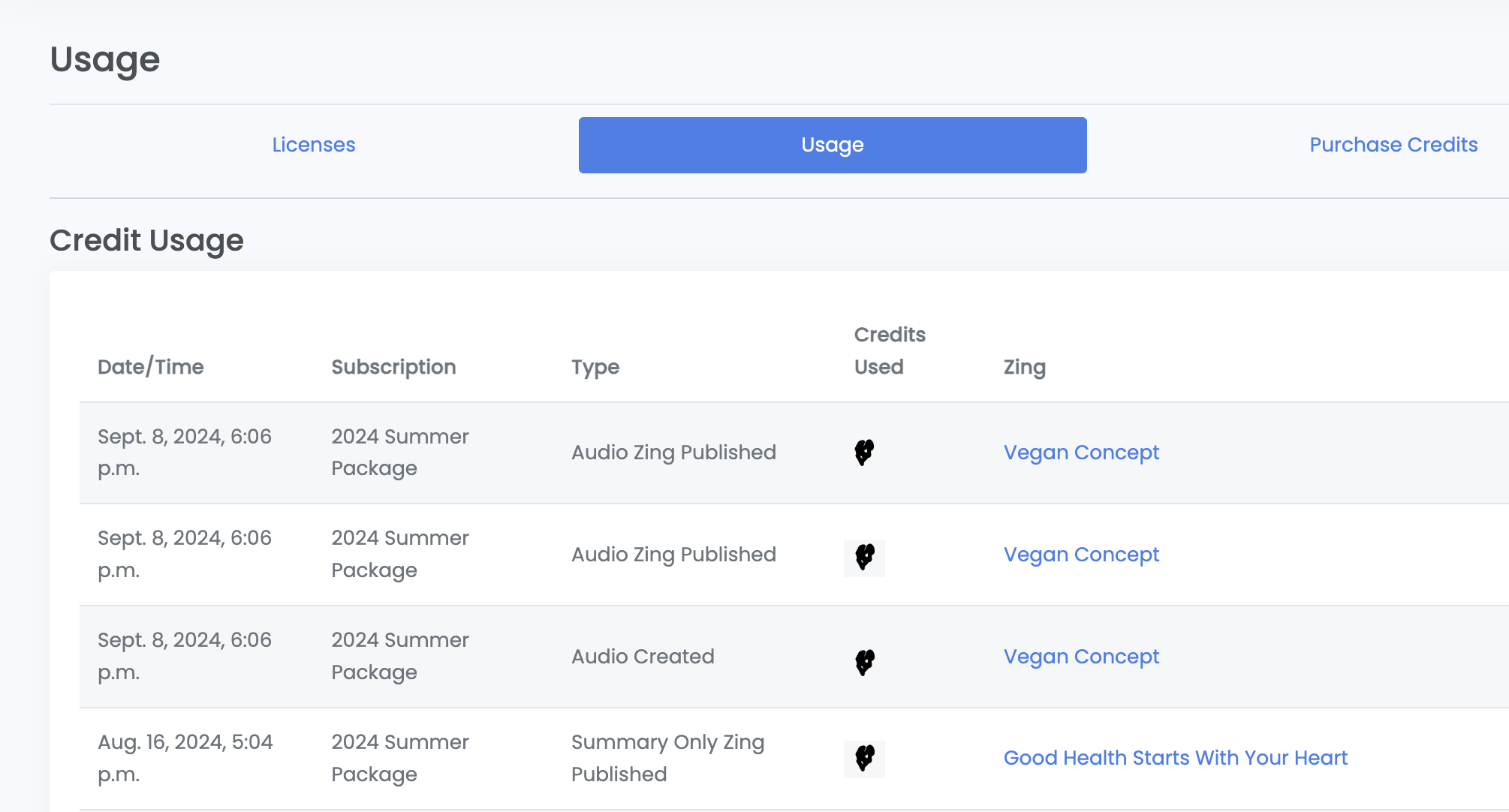Open the Purchase Credits tab

[x=1393, y=145]
